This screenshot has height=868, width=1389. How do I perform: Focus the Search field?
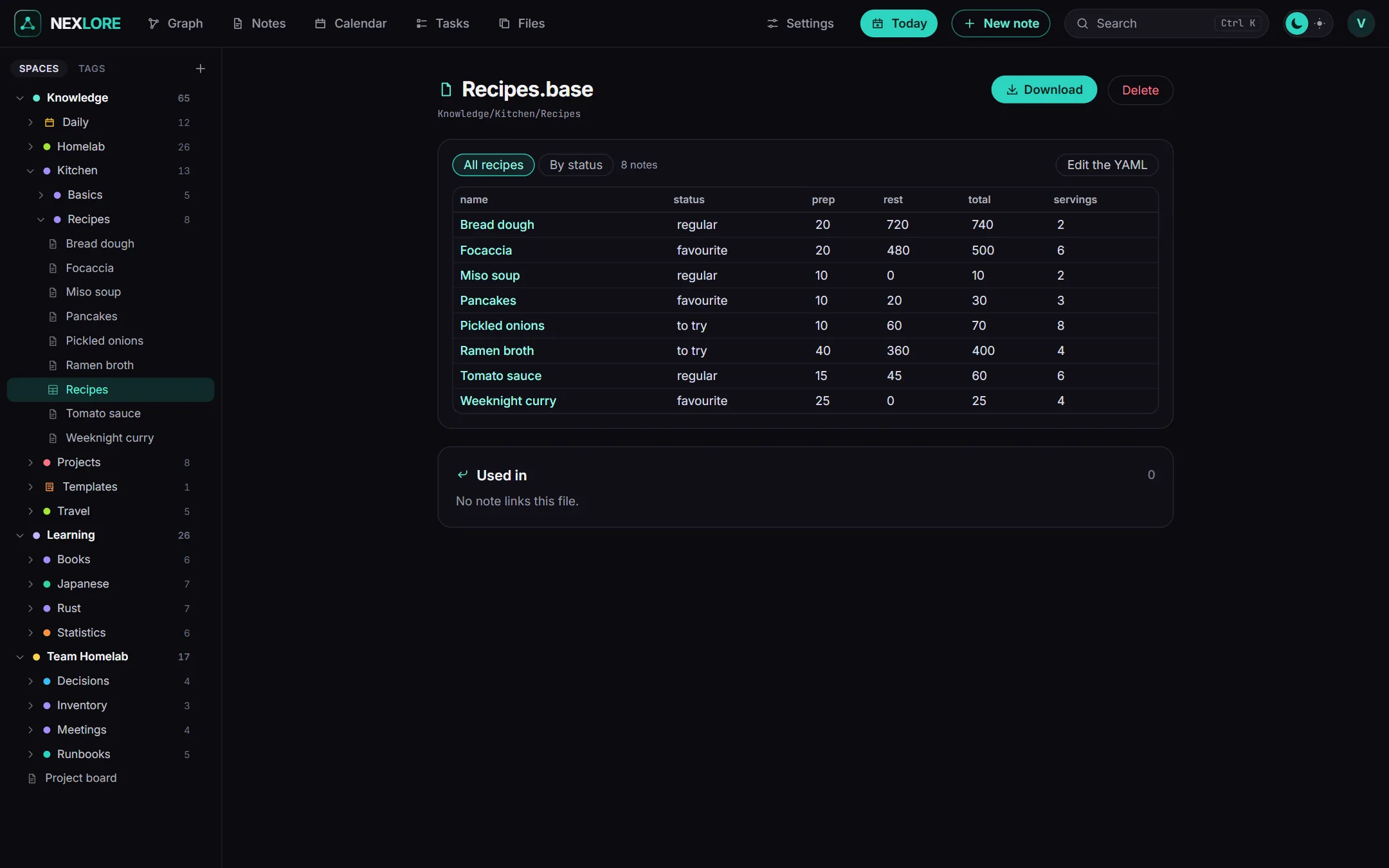(x=1167, y=23)
